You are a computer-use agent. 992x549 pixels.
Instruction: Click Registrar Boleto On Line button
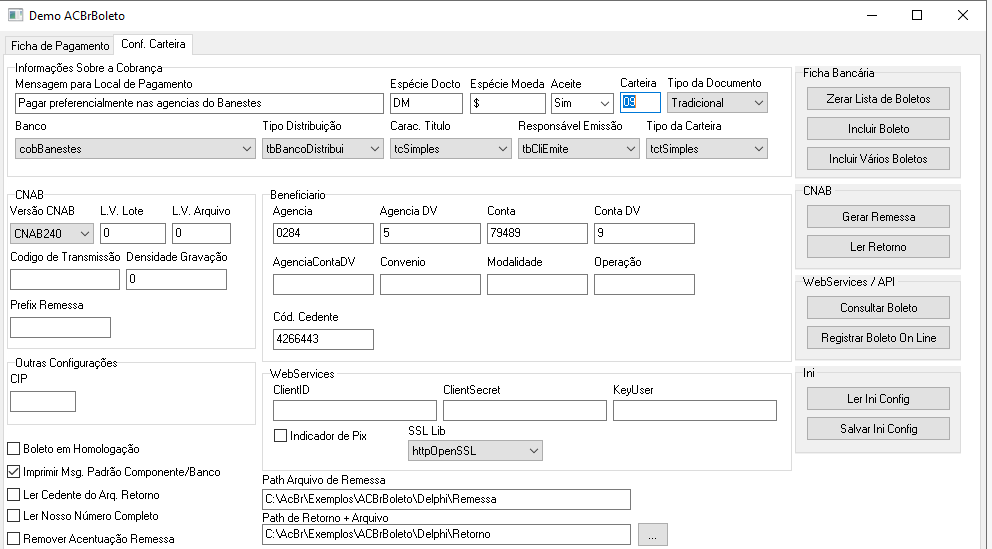tap(878, 338)
